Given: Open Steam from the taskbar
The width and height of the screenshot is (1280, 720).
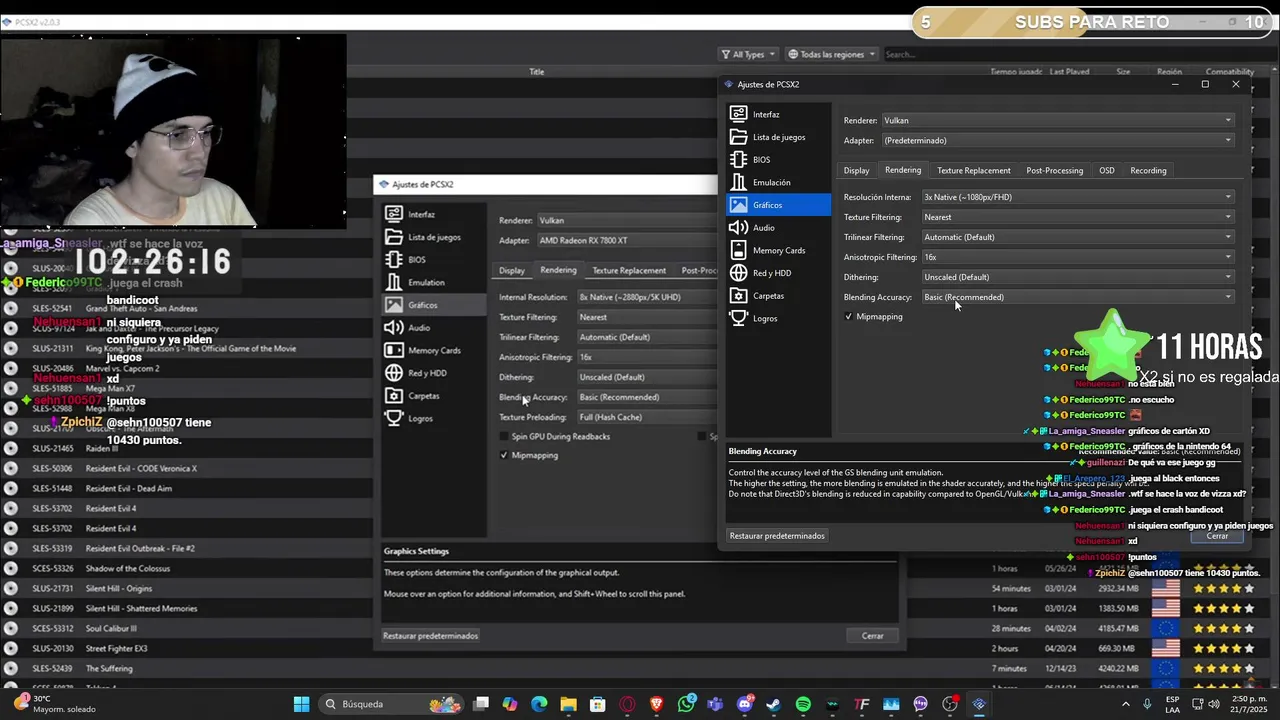Looking at the screenshot, I should pos(773,704).
